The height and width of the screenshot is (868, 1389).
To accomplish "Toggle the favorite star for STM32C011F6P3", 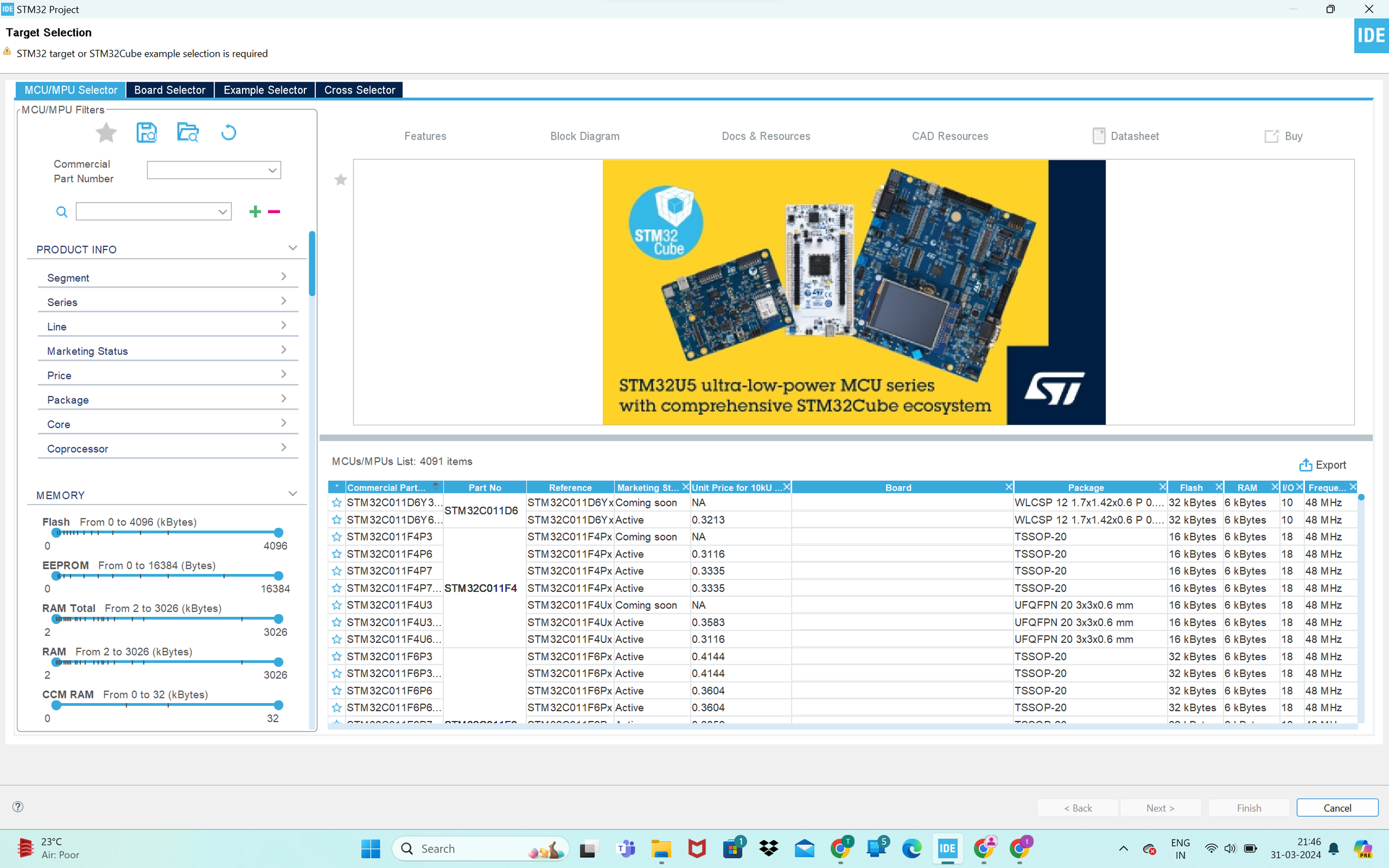I will pyautogui.click(x=337, y=656).
